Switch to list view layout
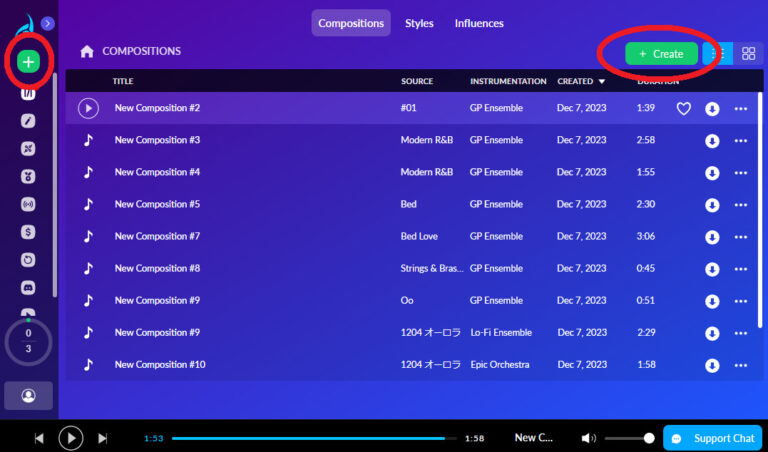The image size is (768, 452). point(718,53)
